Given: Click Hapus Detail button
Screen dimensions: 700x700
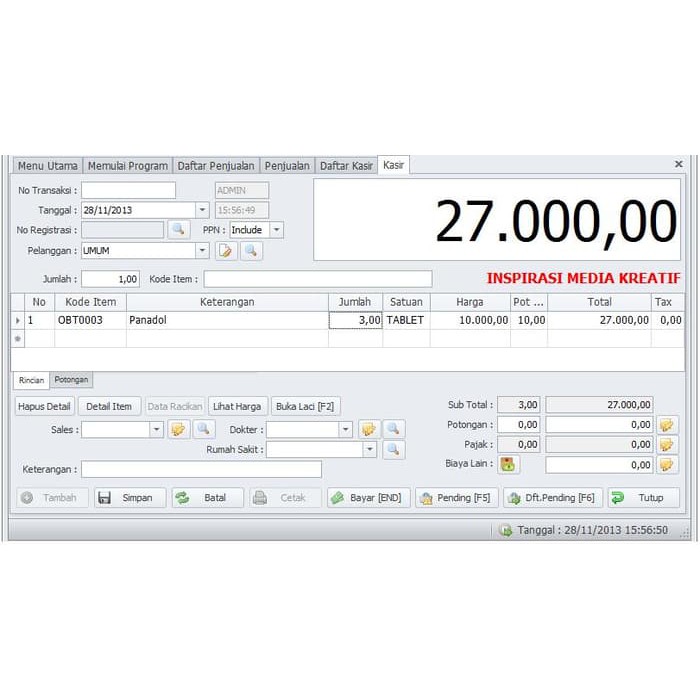Looking at the screenshot, I should click(x=44, y=406).
